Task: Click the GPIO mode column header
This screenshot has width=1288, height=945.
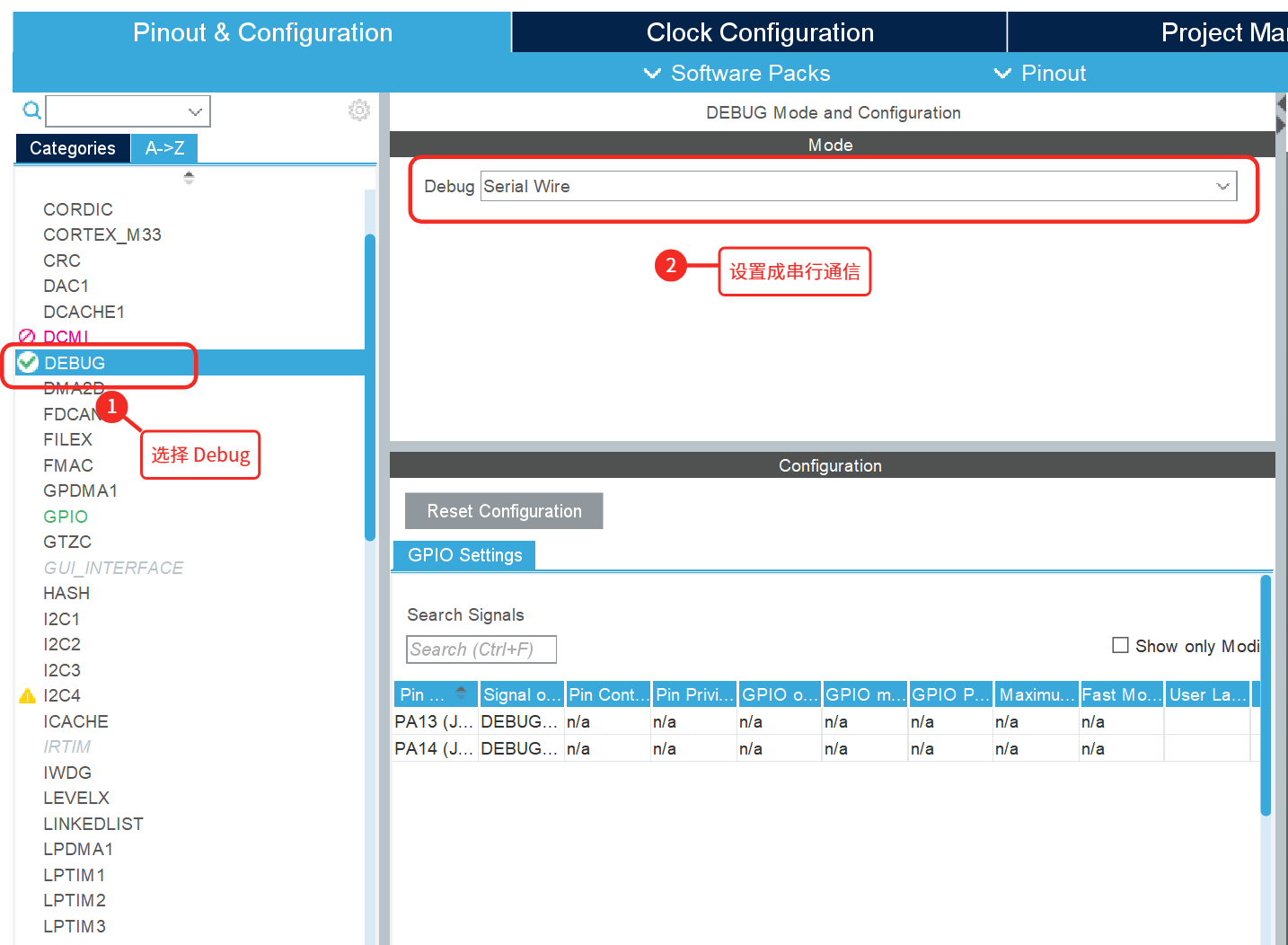Action: [x=865, y=694]
